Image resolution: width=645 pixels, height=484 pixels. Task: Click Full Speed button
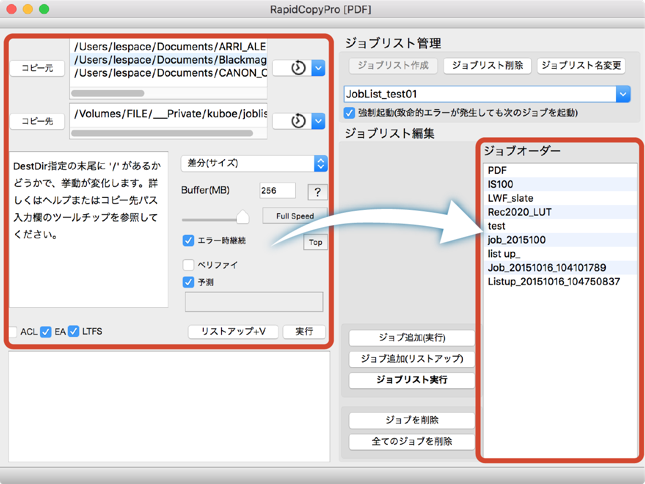point(295,216)
